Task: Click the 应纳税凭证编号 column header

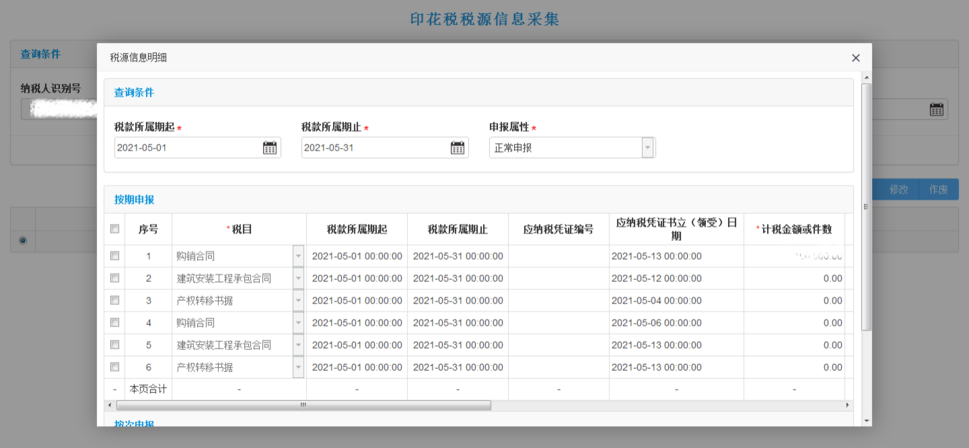Action: [x=559, y=229]
